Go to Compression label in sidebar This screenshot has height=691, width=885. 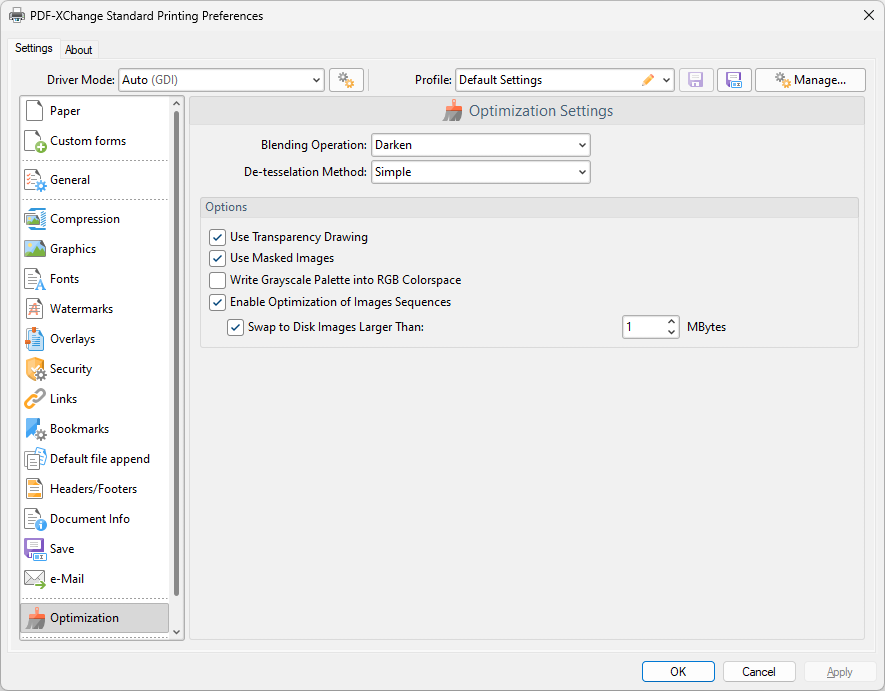pos(85,219)
